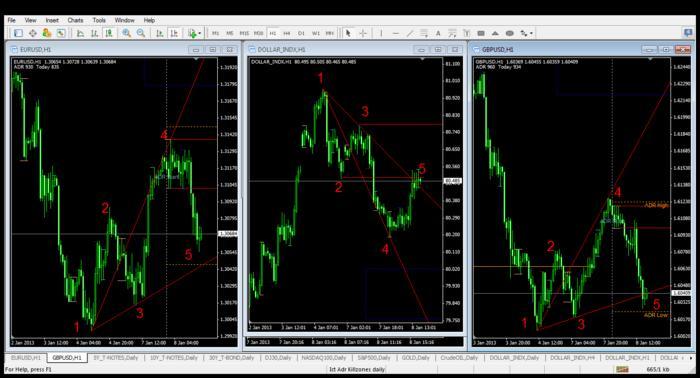The width and height of the screenshot is (700, 378).
Task: Open the DOLLAR_INDX,H1 bottom tab
Action: 627,358
